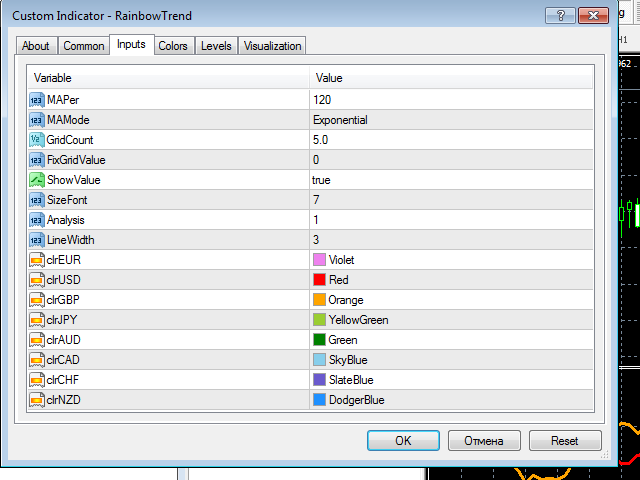Click the integer icon beside SizeFont
Viewport: 640px width, 480px height.
point(36,200)
